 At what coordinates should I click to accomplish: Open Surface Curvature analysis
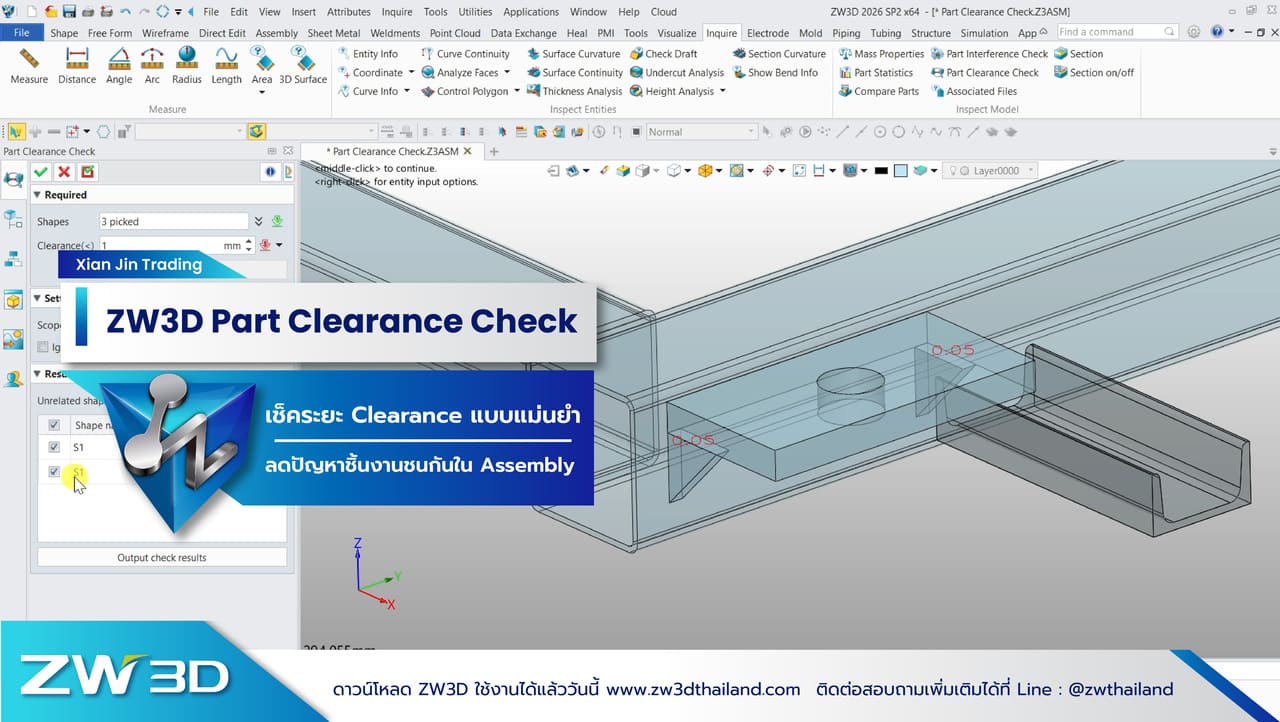point(574,54)
